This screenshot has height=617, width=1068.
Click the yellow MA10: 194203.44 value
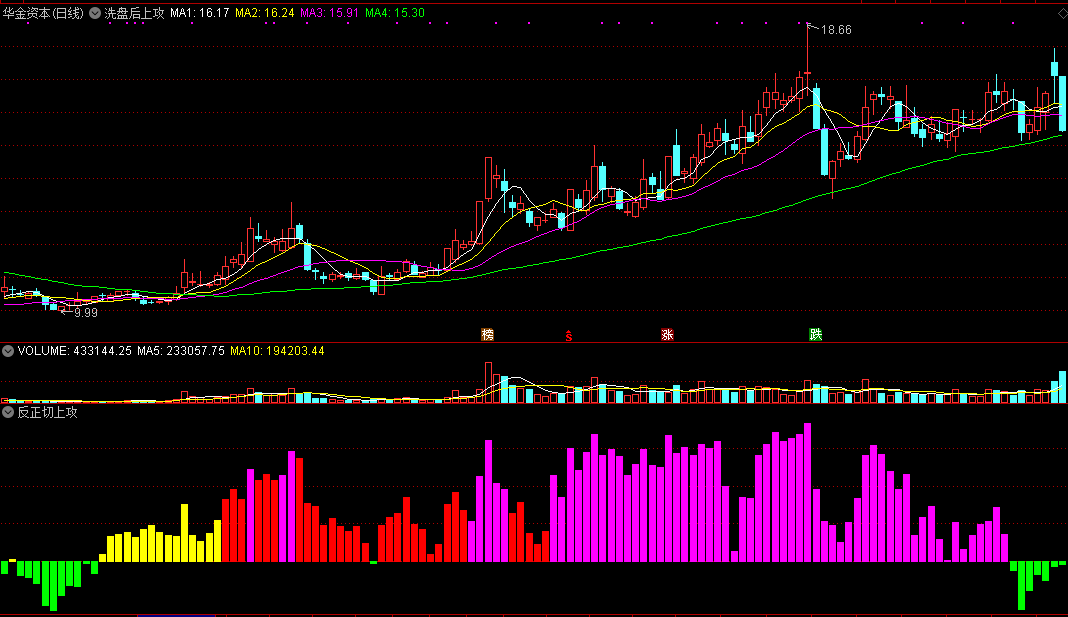click(277, 351)
